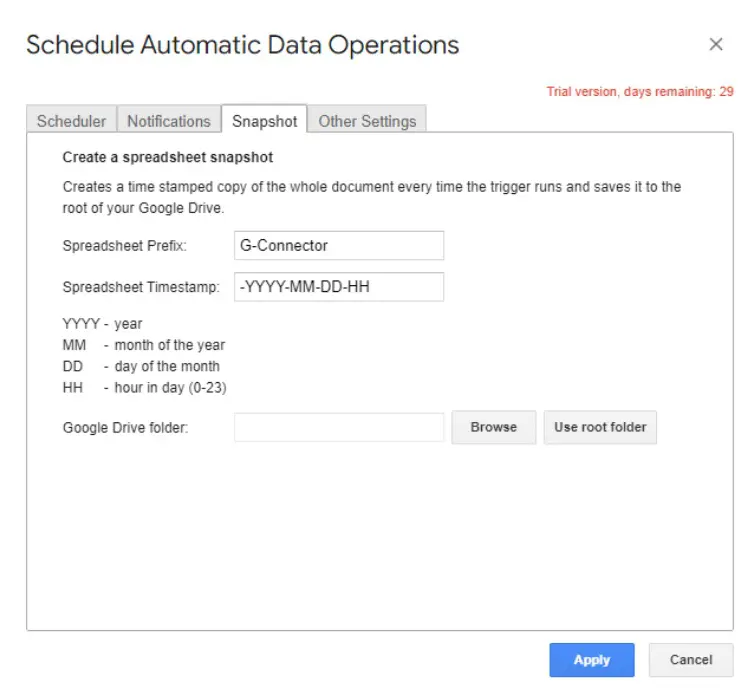Focus the Spreadsheet Timestamp text box
This screenshot has width=747, height=697.
coord(338,287)
